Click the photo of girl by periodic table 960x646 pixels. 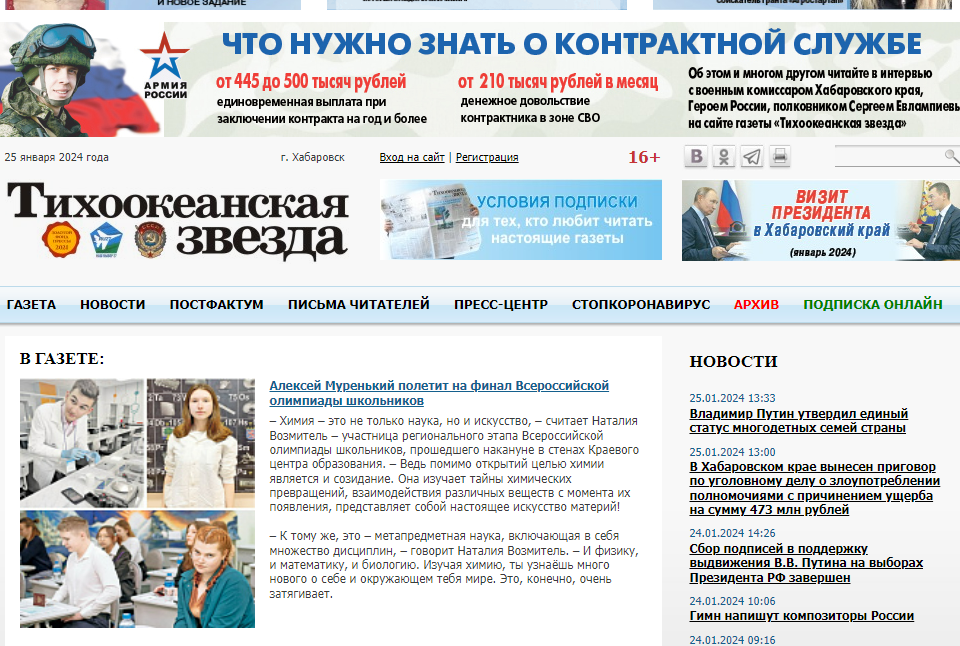point(201,443)
